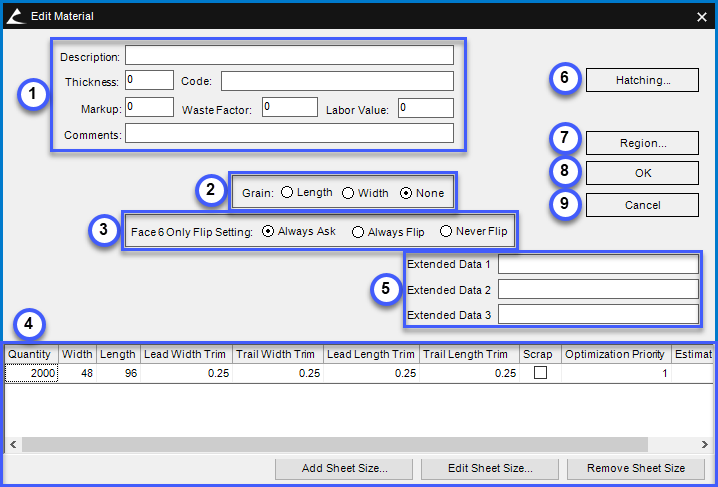The width and height of the screenshot is (718, 487).
Task: Click the Hatching... button
Action: [x=642, y=80]
